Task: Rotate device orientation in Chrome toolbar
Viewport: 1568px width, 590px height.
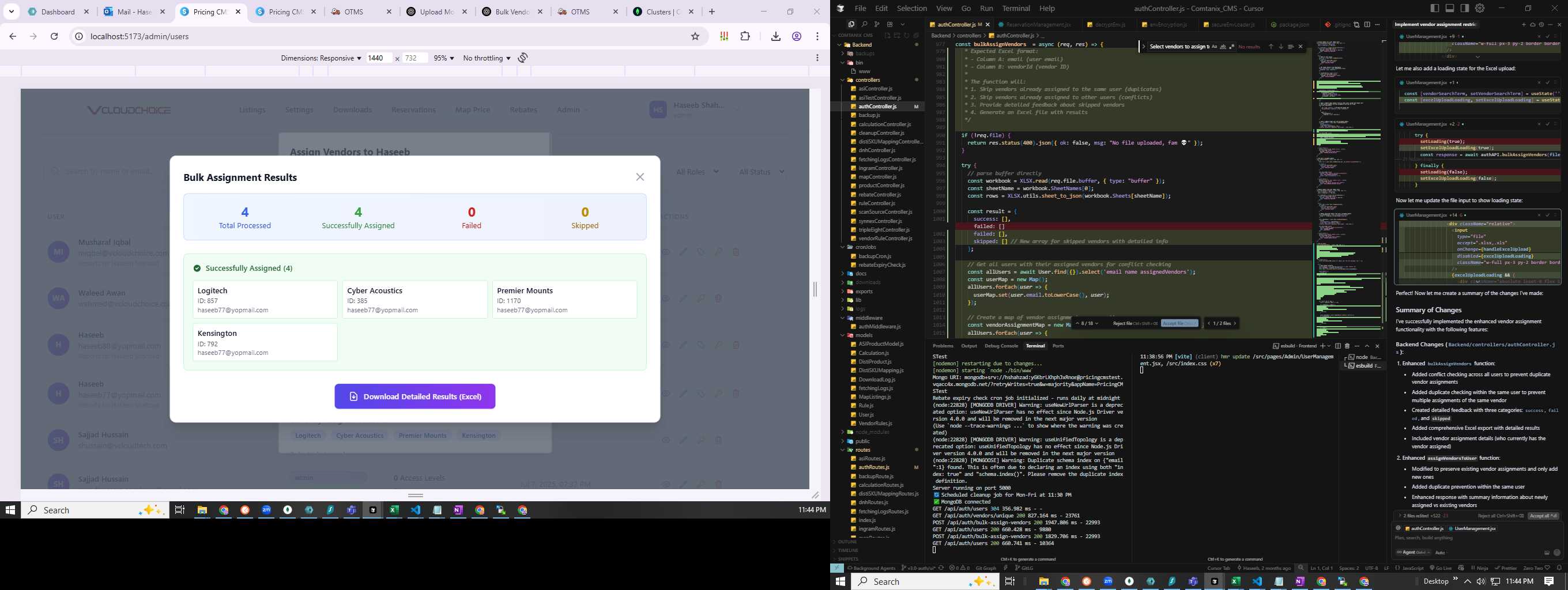Action: [523, 58]
